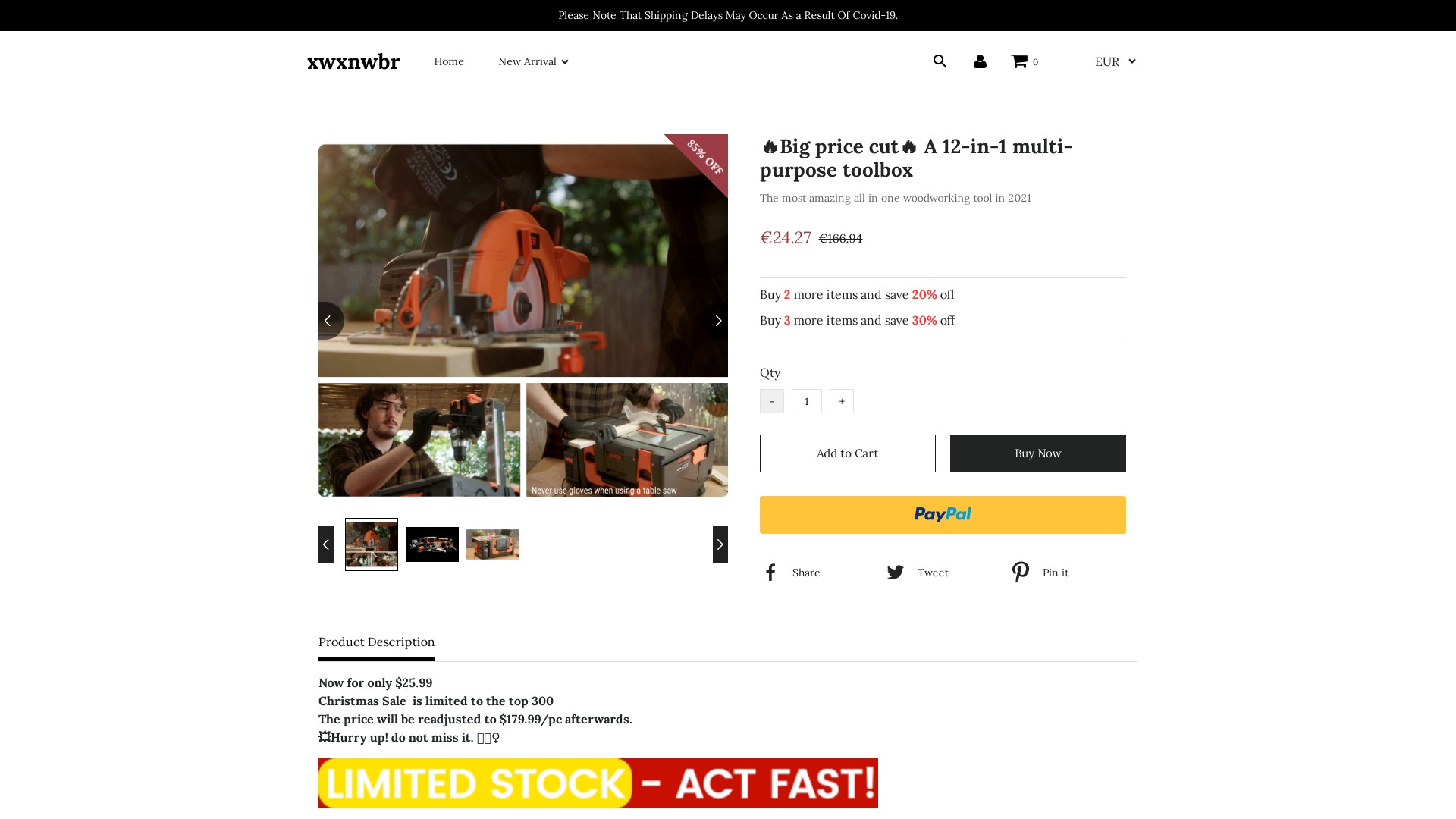The height and width of the screenshot is (819, 1456).
Task: Expand the EUR currency dropdown
Action: (1115, 61)
